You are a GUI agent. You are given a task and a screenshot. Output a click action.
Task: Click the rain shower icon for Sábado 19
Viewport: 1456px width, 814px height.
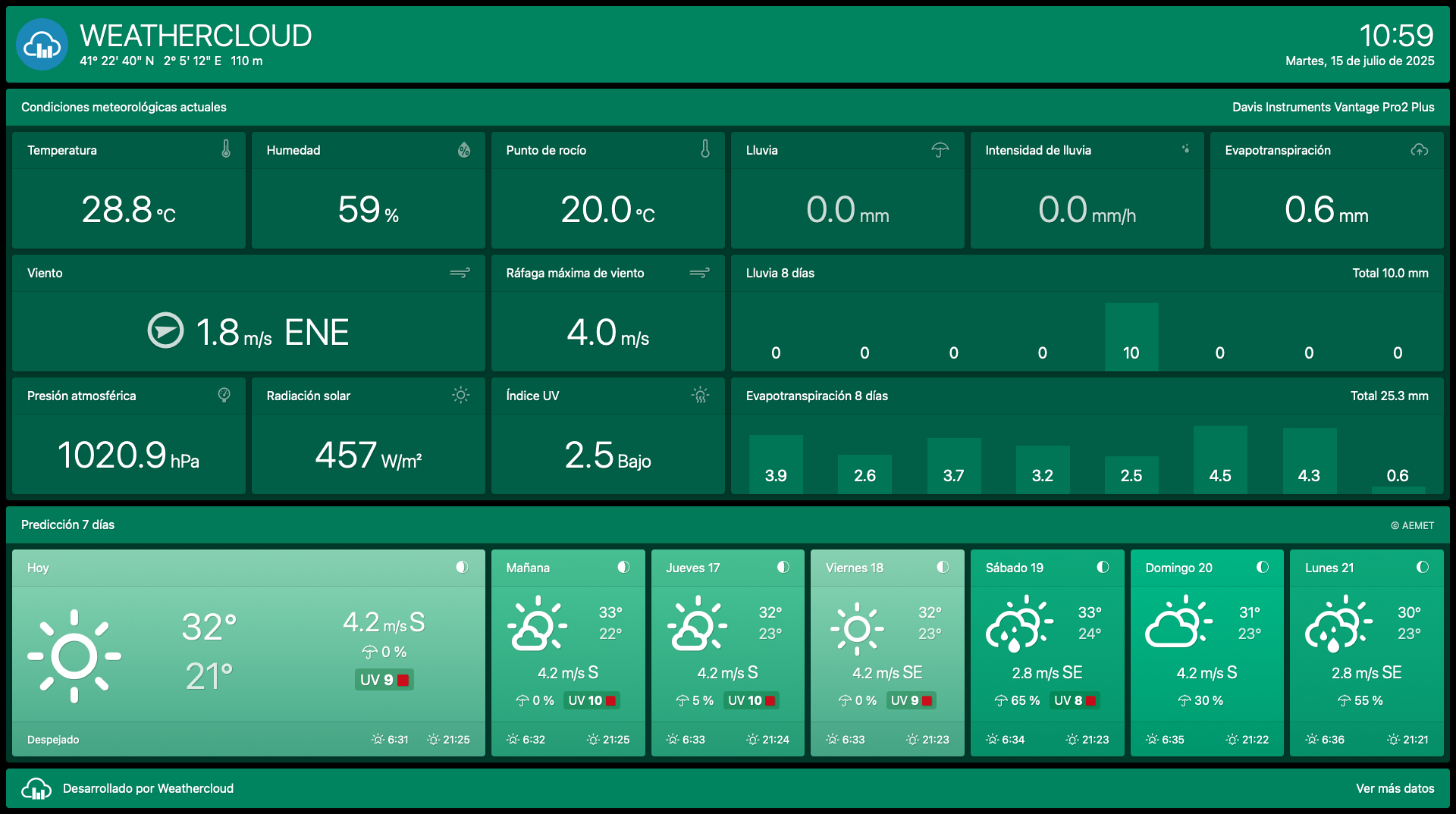[1019, 624]
